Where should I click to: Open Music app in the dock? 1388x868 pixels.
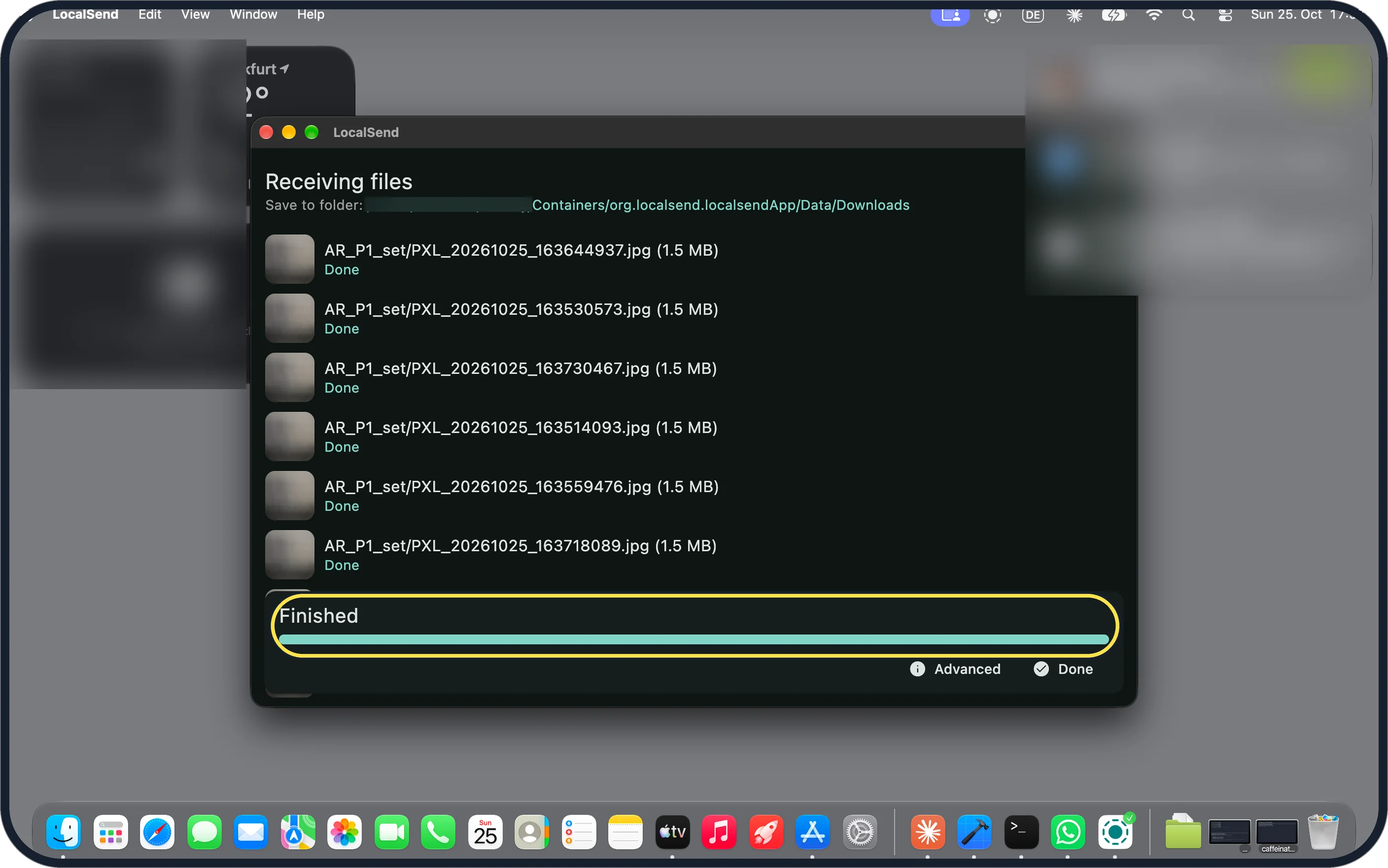pyautogui.click(x=719, y=832)
